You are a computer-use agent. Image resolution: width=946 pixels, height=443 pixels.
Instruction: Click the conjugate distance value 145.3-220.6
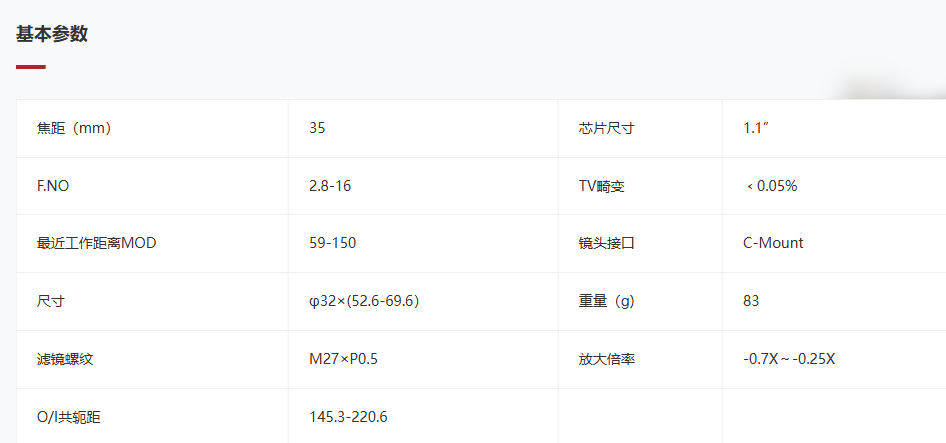(348, 416)
